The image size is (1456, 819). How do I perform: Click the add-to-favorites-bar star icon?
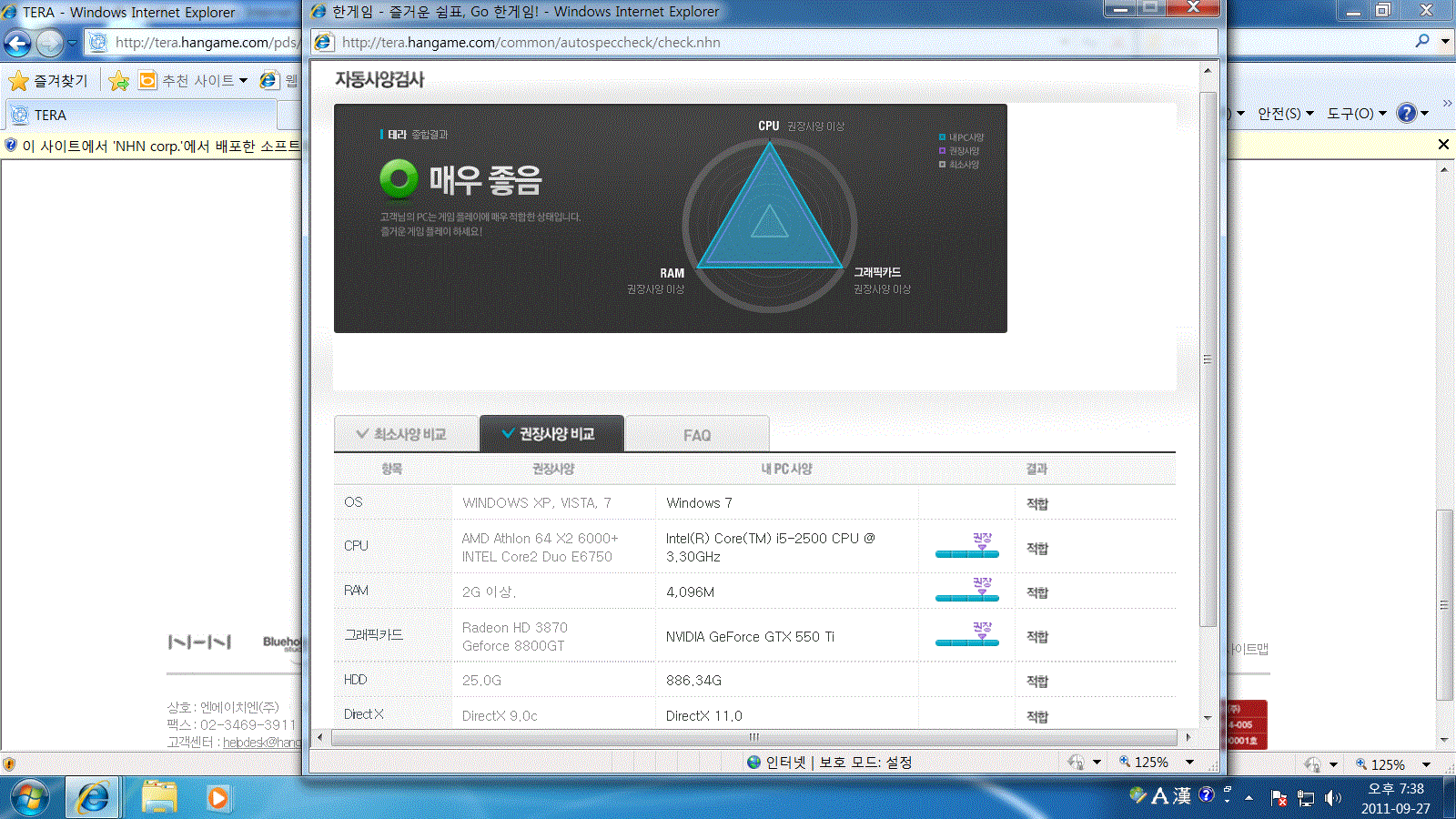(118, 81)
